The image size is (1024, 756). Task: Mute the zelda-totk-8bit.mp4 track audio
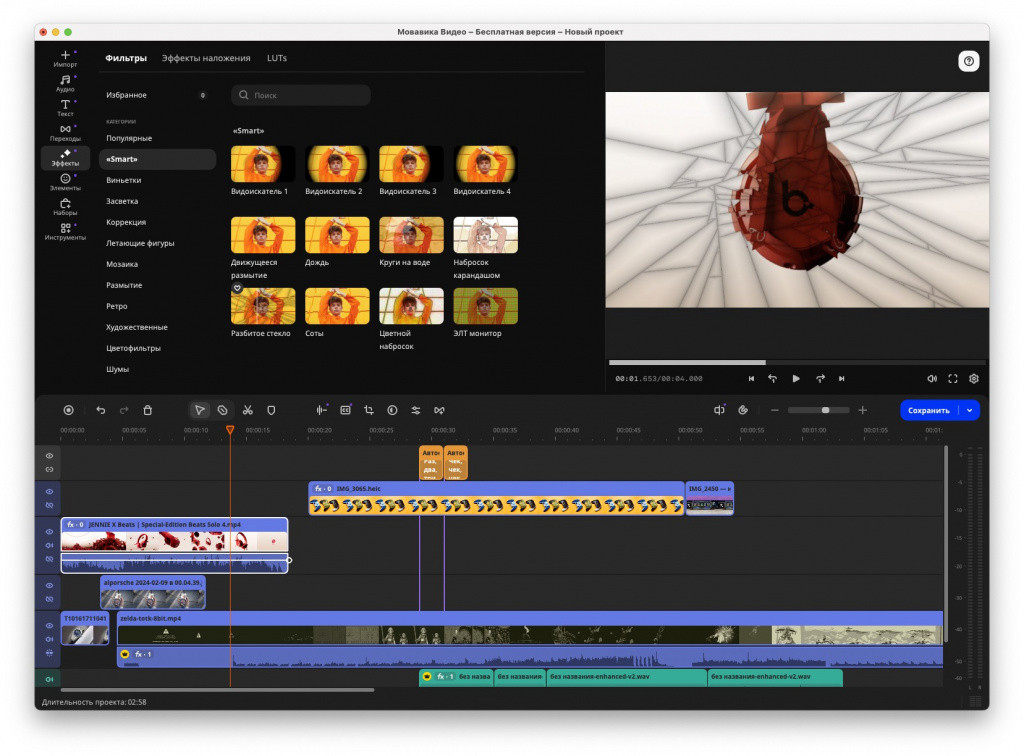click(x=49, y=639)
